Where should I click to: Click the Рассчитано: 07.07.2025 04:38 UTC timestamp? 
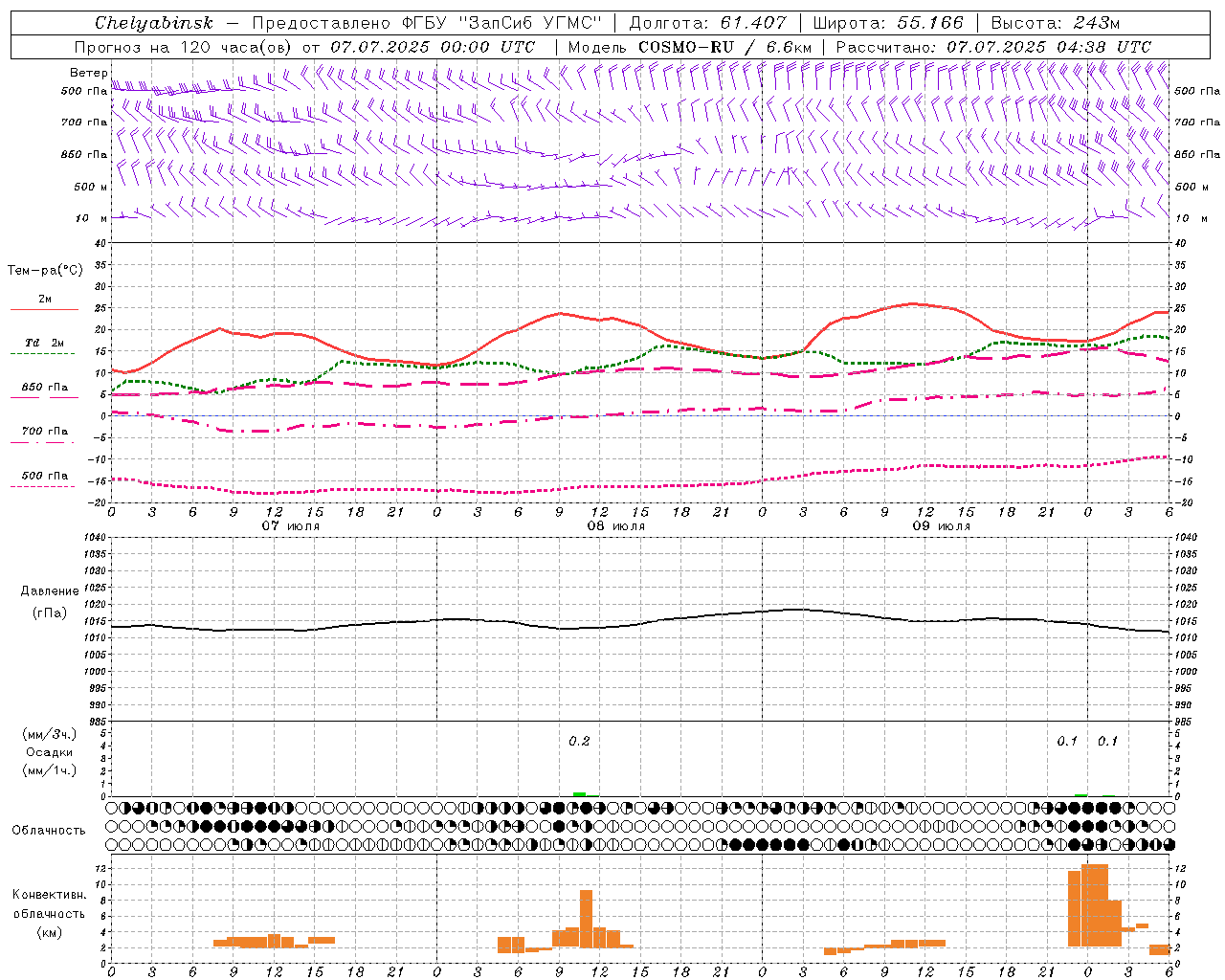click(993, 47)
